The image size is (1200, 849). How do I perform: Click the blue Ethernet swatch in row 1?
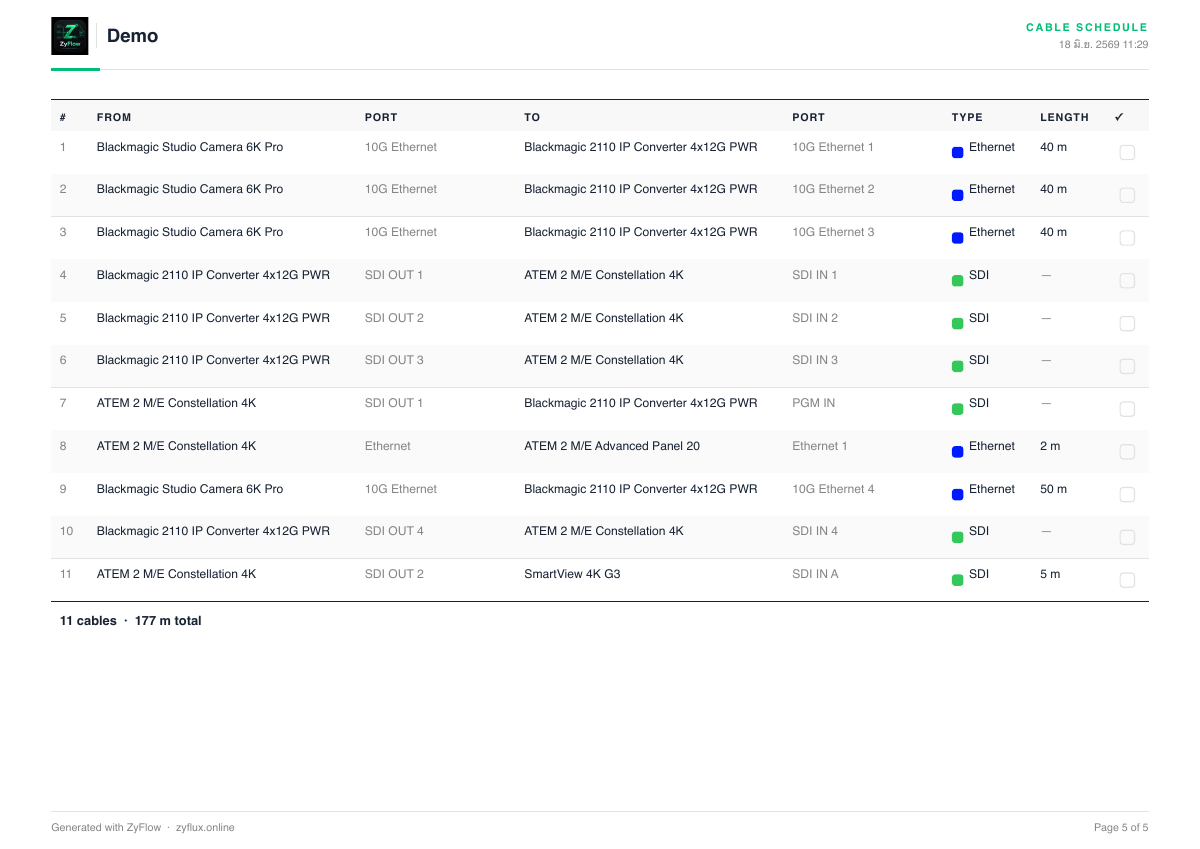[x=958, y=153]
